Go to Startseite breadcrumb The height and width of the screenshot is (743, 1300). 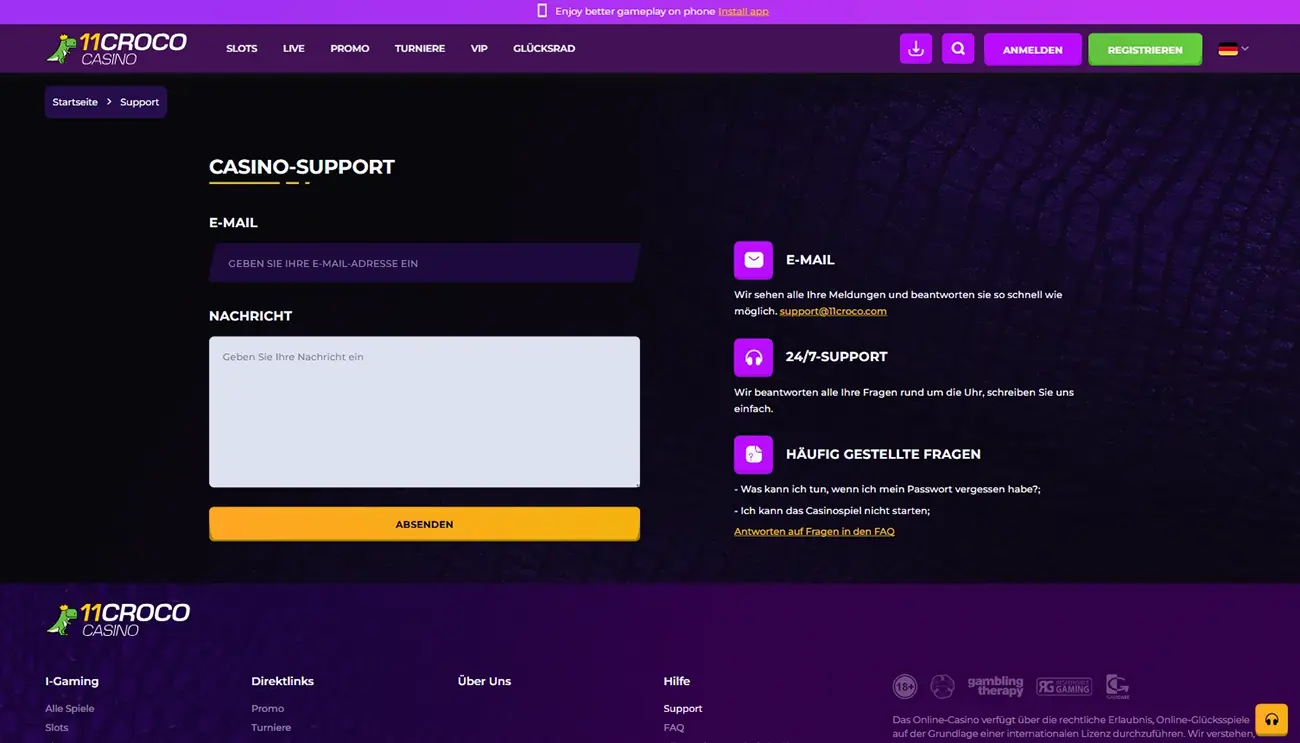(75, 102)
